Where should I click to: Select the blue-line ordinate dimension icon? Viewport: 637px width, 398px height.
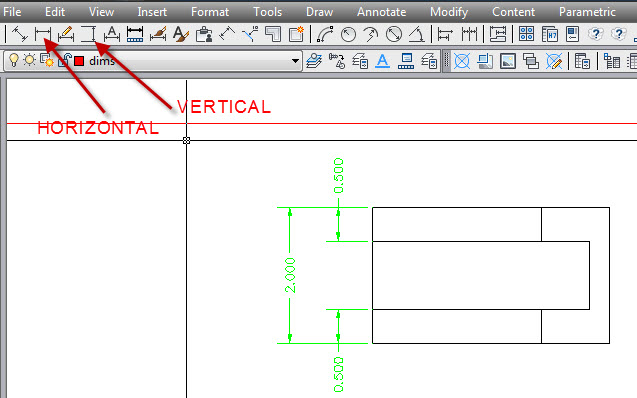pyautogui.click(x=250, y=34)
